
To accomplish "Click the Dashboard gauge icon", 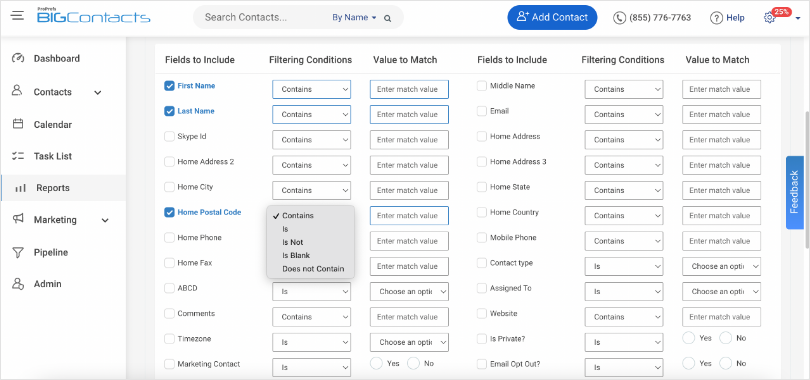I will 18,58.
